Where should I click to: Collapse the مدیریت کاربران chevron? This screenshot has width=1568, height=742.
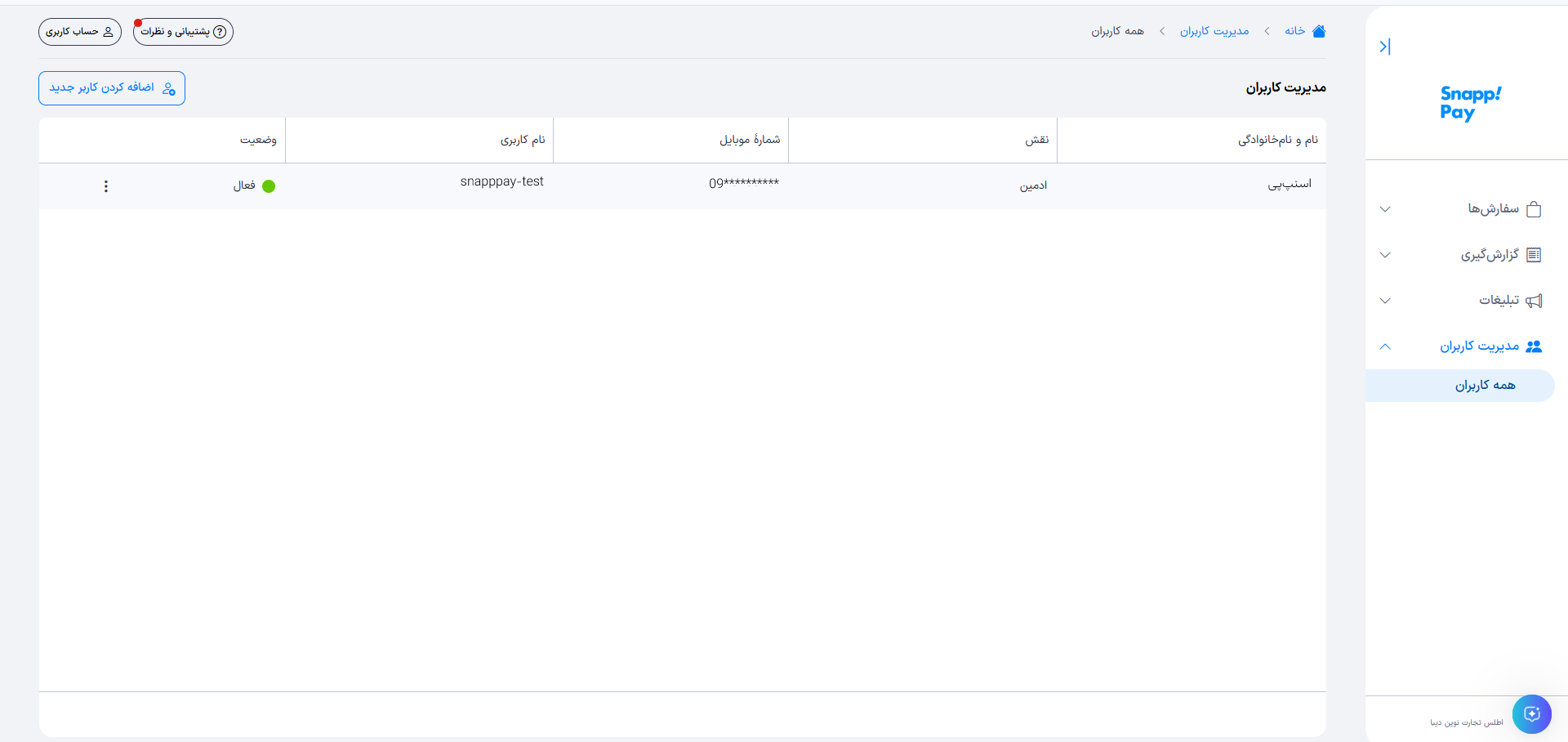1385,346
